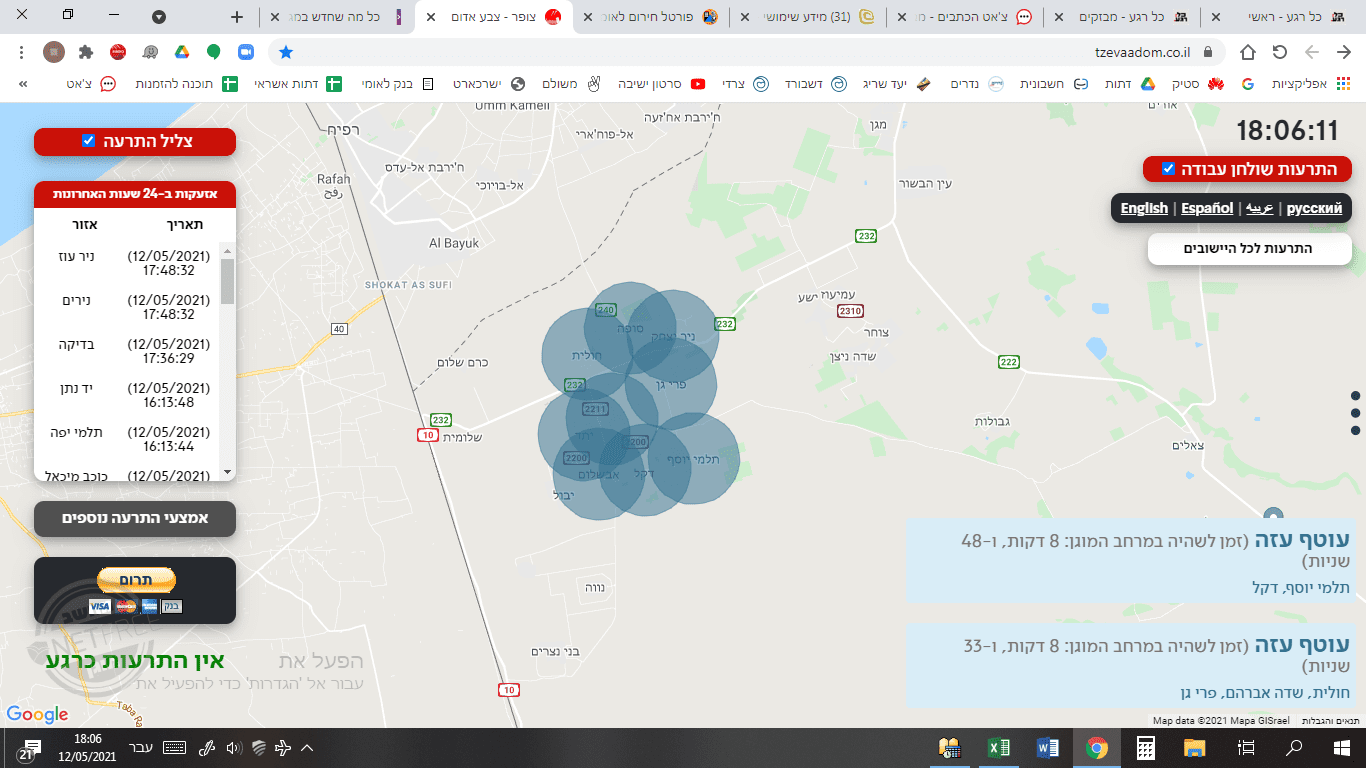Click the alerts list scroll-down arrow

tap(228, 472)
